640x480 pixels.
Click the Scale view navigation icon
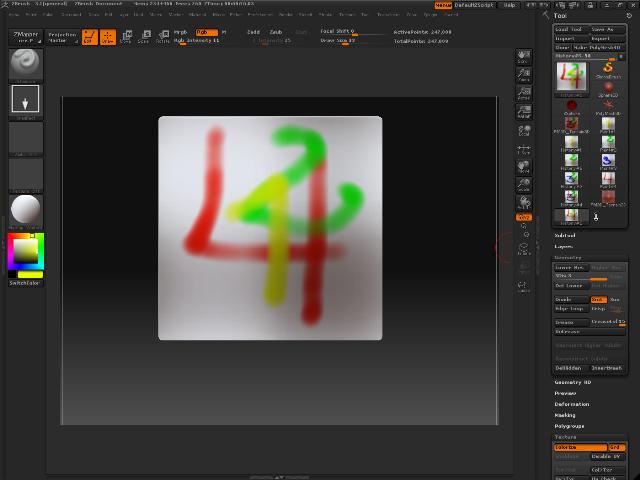523,185
